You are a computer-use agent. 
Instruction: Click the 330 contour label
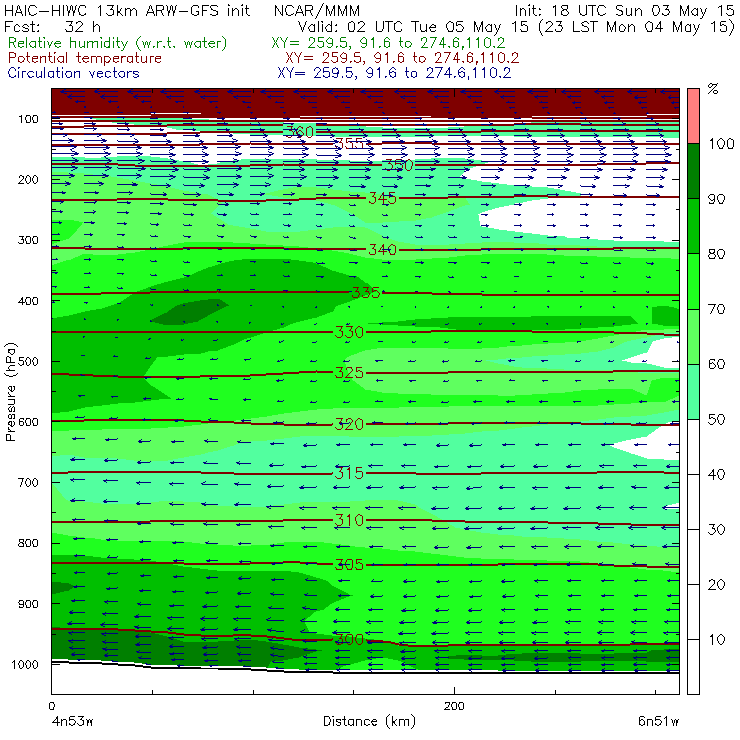point(349,332)
